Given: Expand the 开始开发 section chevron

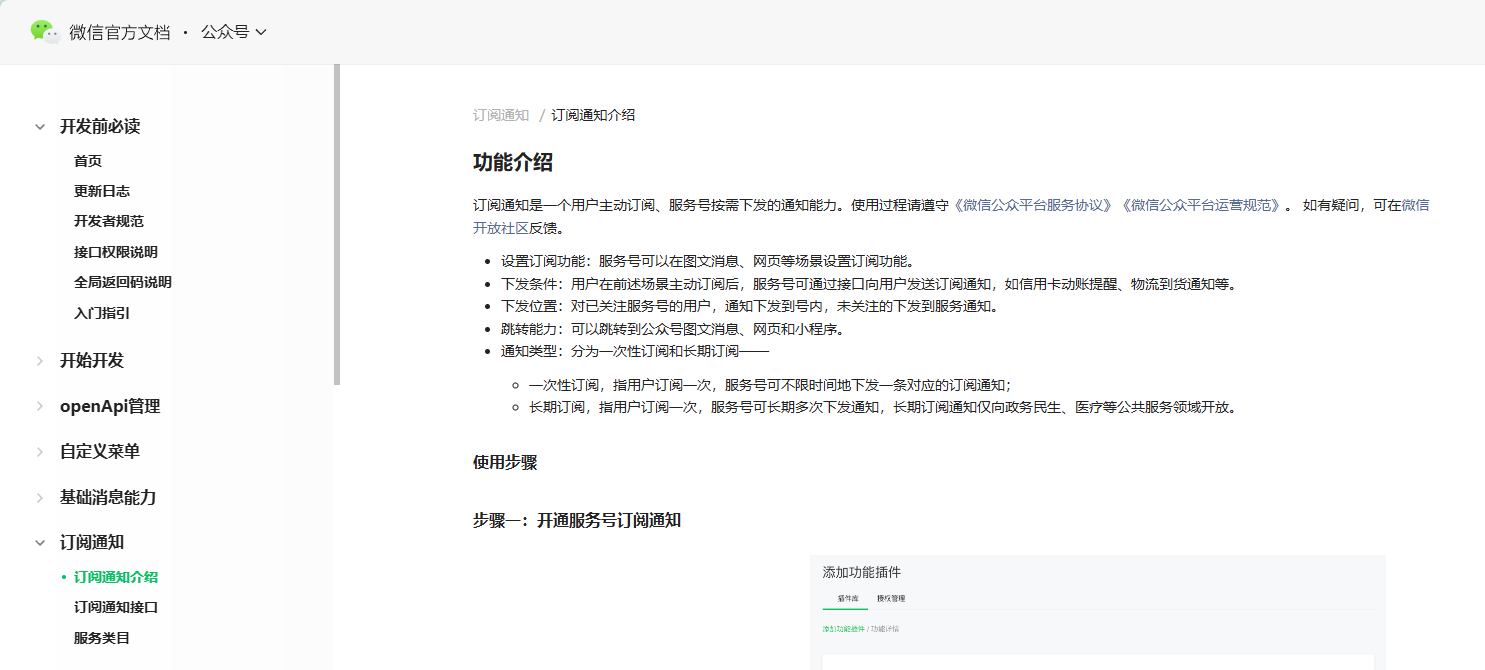Looking at the screenshot, I should click(x=40, y=361).
